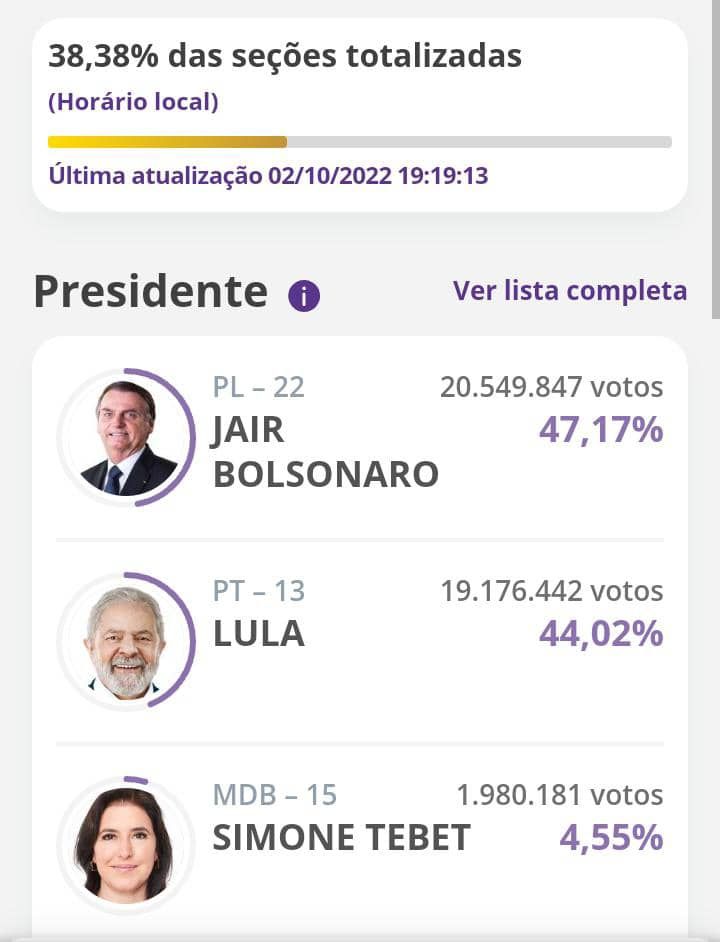
Task: Click the 19.176.442 votos count
Action: click(x=551, y=591)
